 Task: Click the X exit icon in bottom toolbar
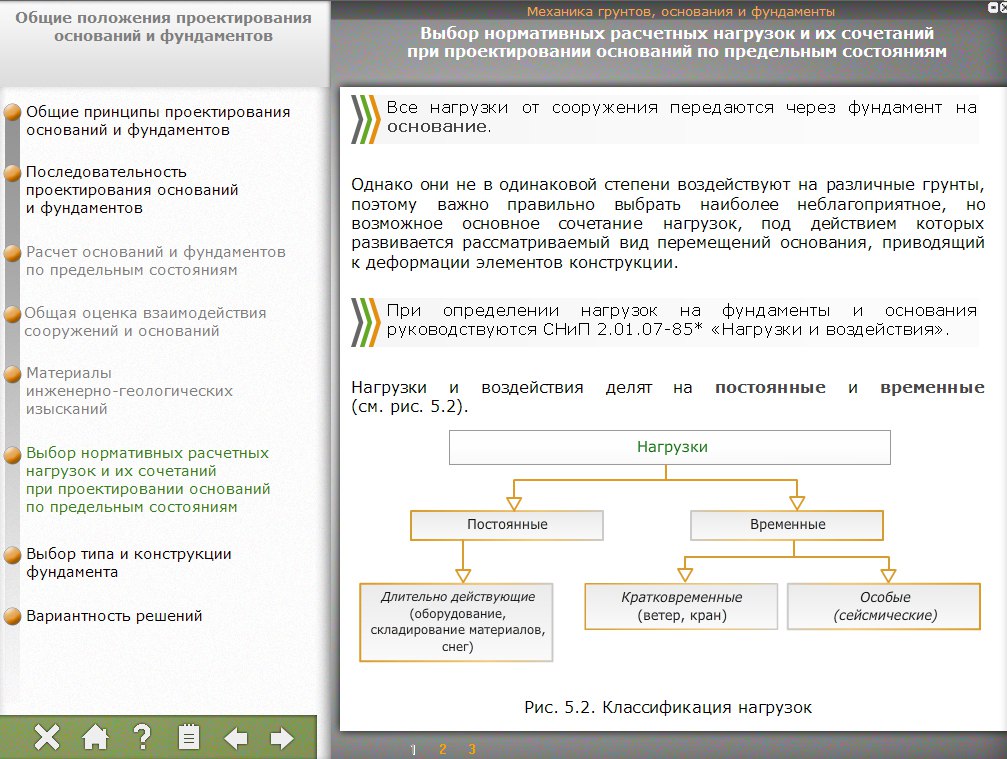coord(47,738)
